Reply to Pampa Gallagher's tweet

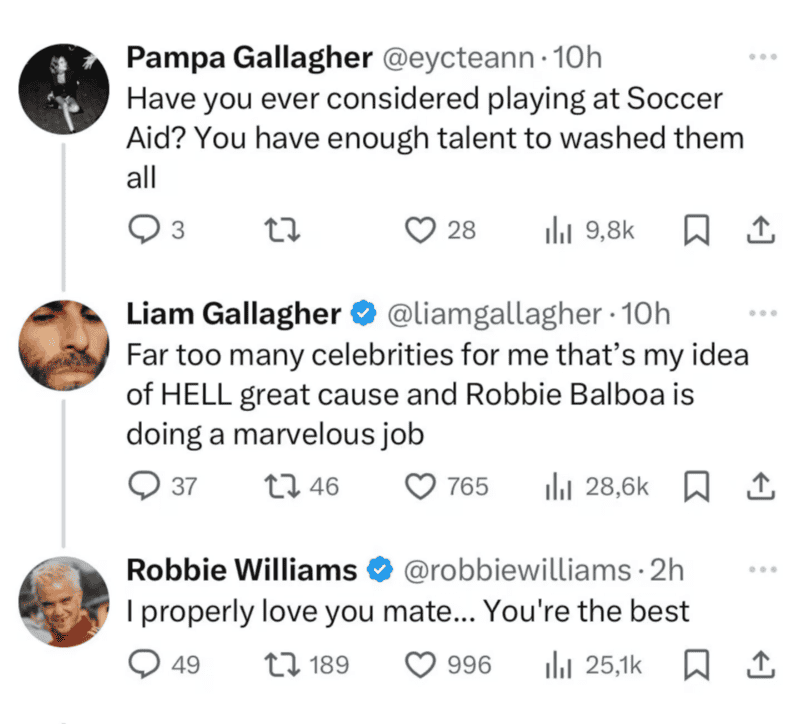point(148,230)
